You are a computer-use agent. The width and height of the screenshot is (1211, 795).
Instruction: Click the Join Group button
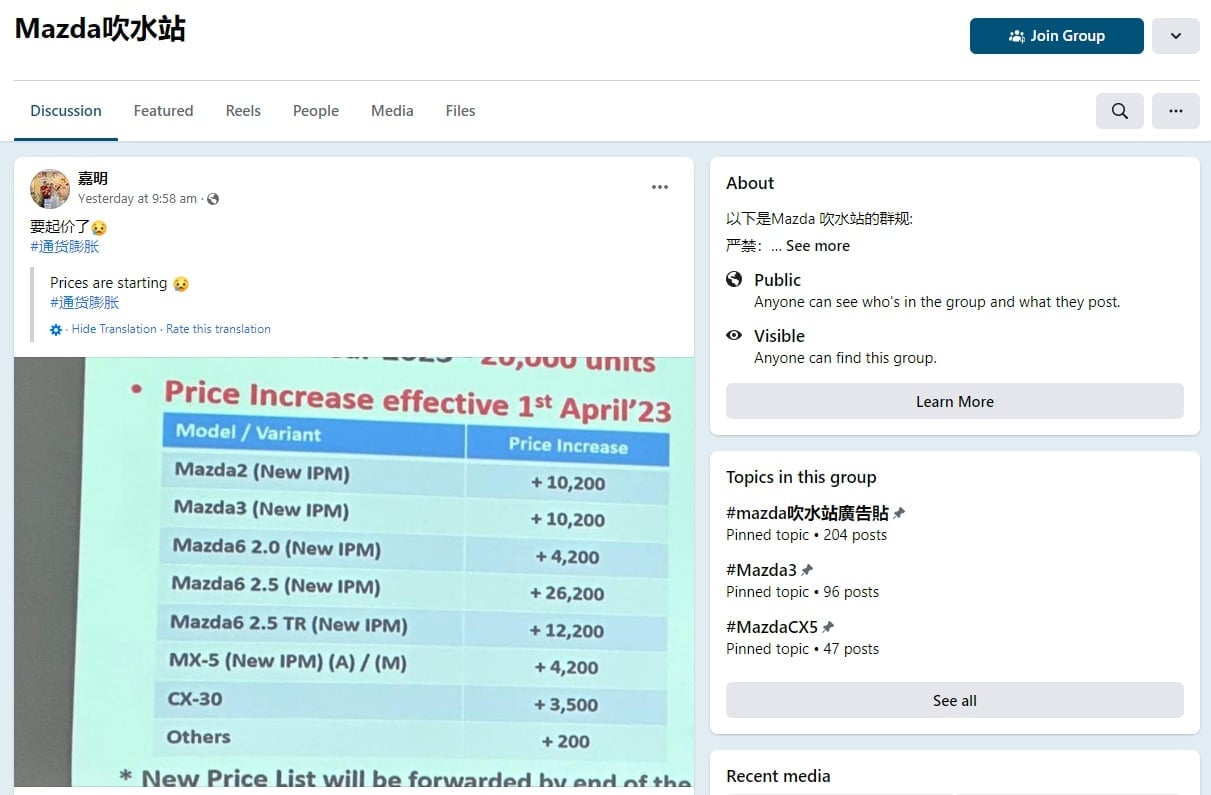pos(1057,36)
